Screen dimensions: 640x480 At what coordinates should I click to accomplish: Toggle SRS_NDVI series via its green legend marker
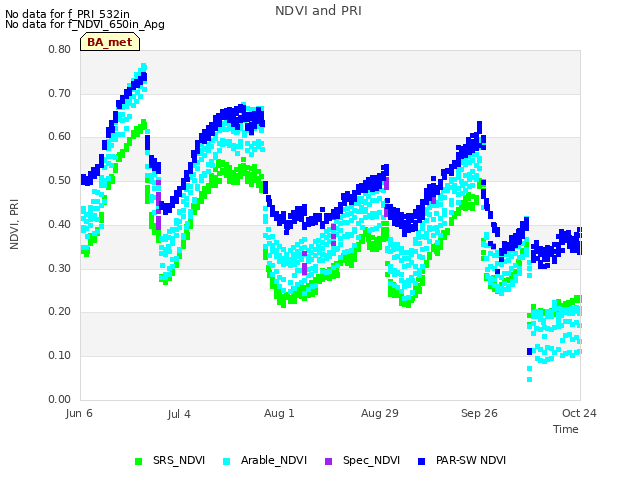pos(139,461)
